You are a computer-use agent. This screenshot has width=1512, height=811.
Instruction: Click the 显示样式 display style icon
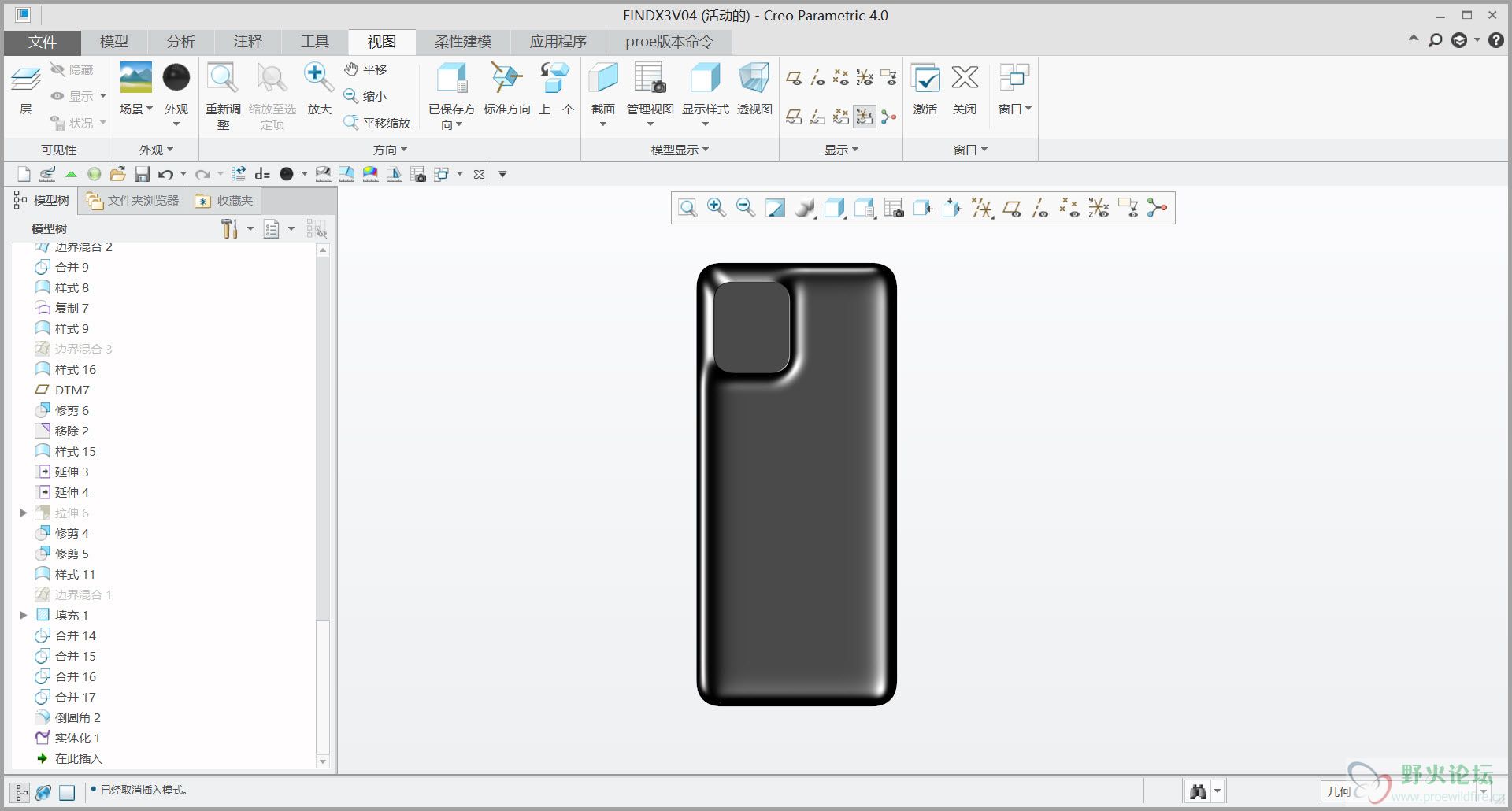click(x=705, y=78)
